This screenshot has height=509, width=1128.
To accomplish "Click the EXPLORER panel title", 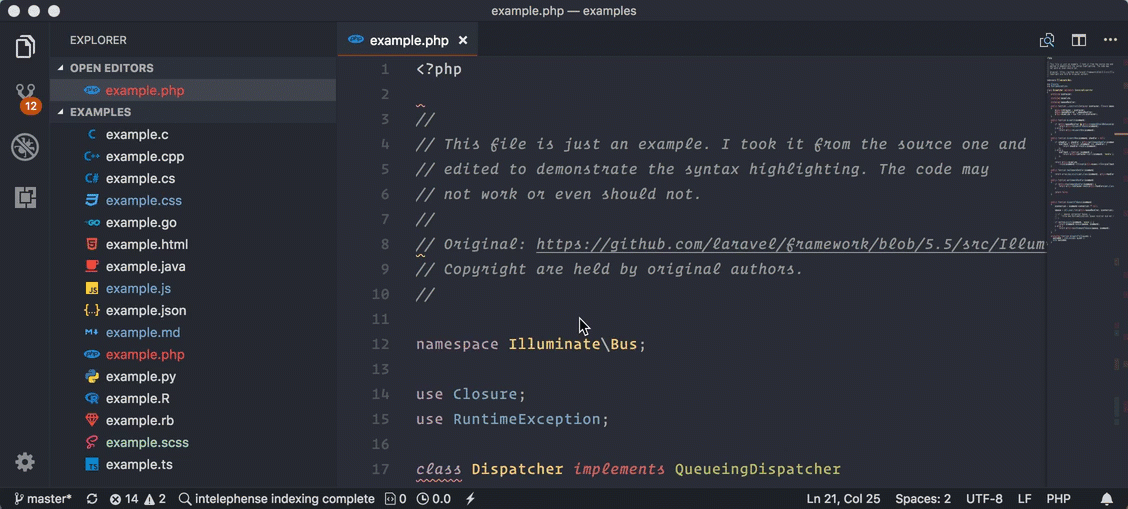I will click(x=98, y=40).
